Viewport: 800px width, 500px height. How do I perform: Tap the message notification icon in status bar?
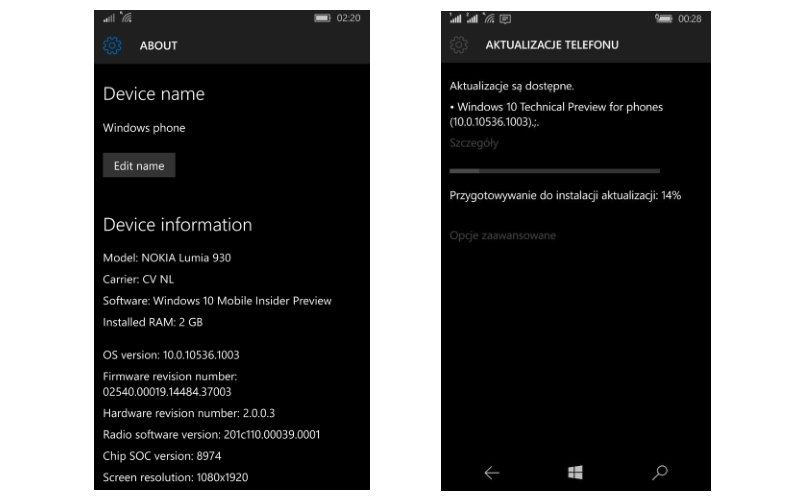[505, 19]
